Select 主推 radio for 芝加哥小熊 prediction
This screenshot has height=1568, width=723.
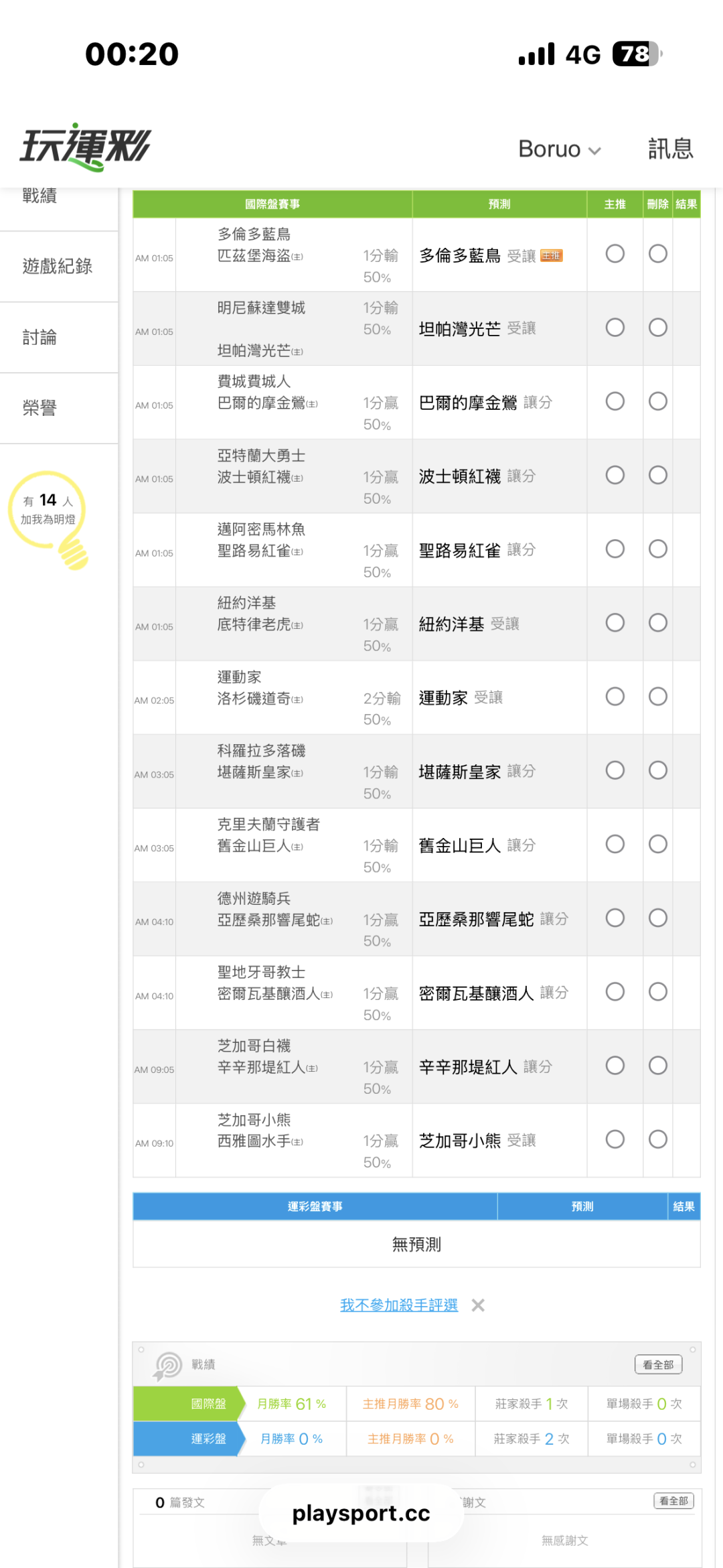pos(615,1139)
